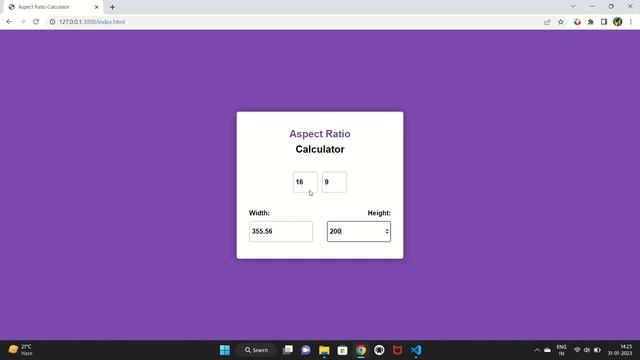640x360 pixels.
Task: Open taskbar Search box
Action: (256, 350)
